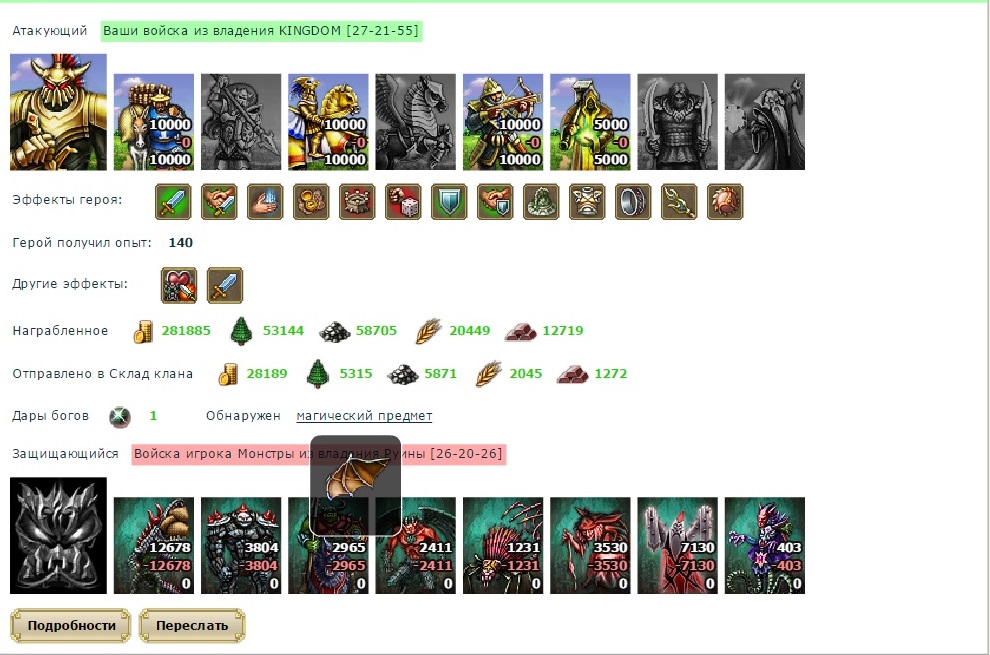The image size is (990, 655).
Task: Click the heart with sword other-effect icon
Action: pyautogui.click(x=179, y=285)
